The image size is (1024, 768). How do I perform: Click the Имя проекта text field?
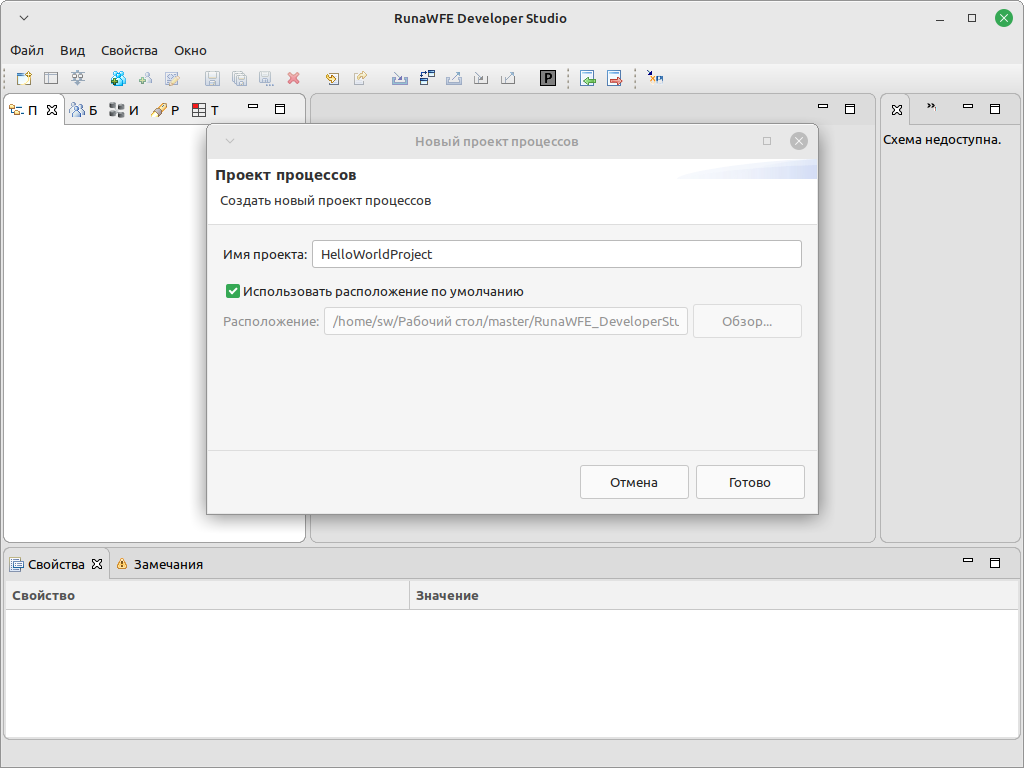(557, 254)
